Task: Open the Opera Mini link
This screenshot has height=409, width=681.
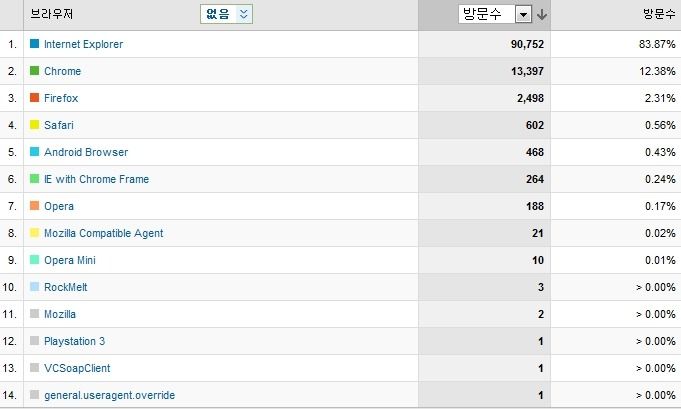Action: 70,260
